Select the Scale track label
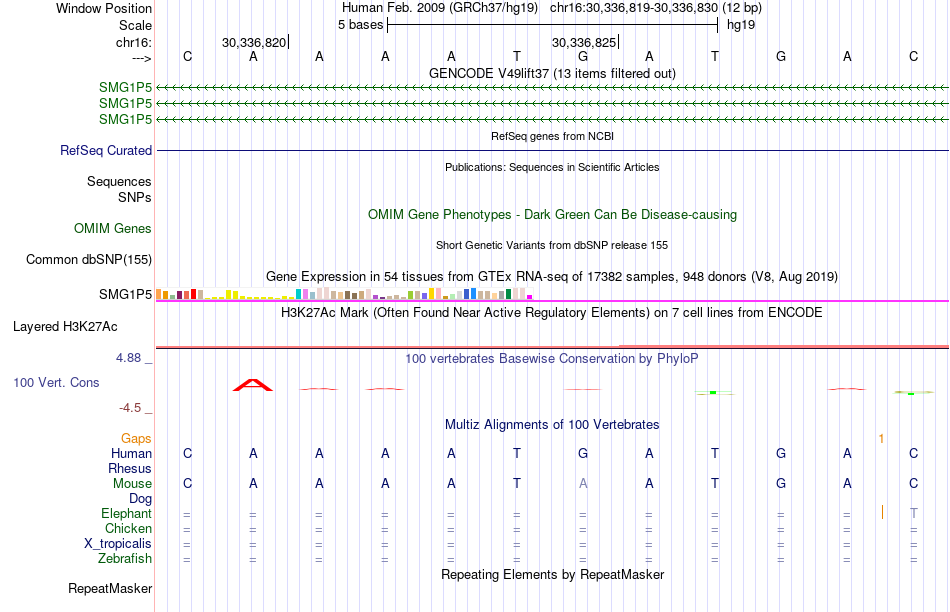The height and width of the screenshot is (612, 950). click(135, 25)
